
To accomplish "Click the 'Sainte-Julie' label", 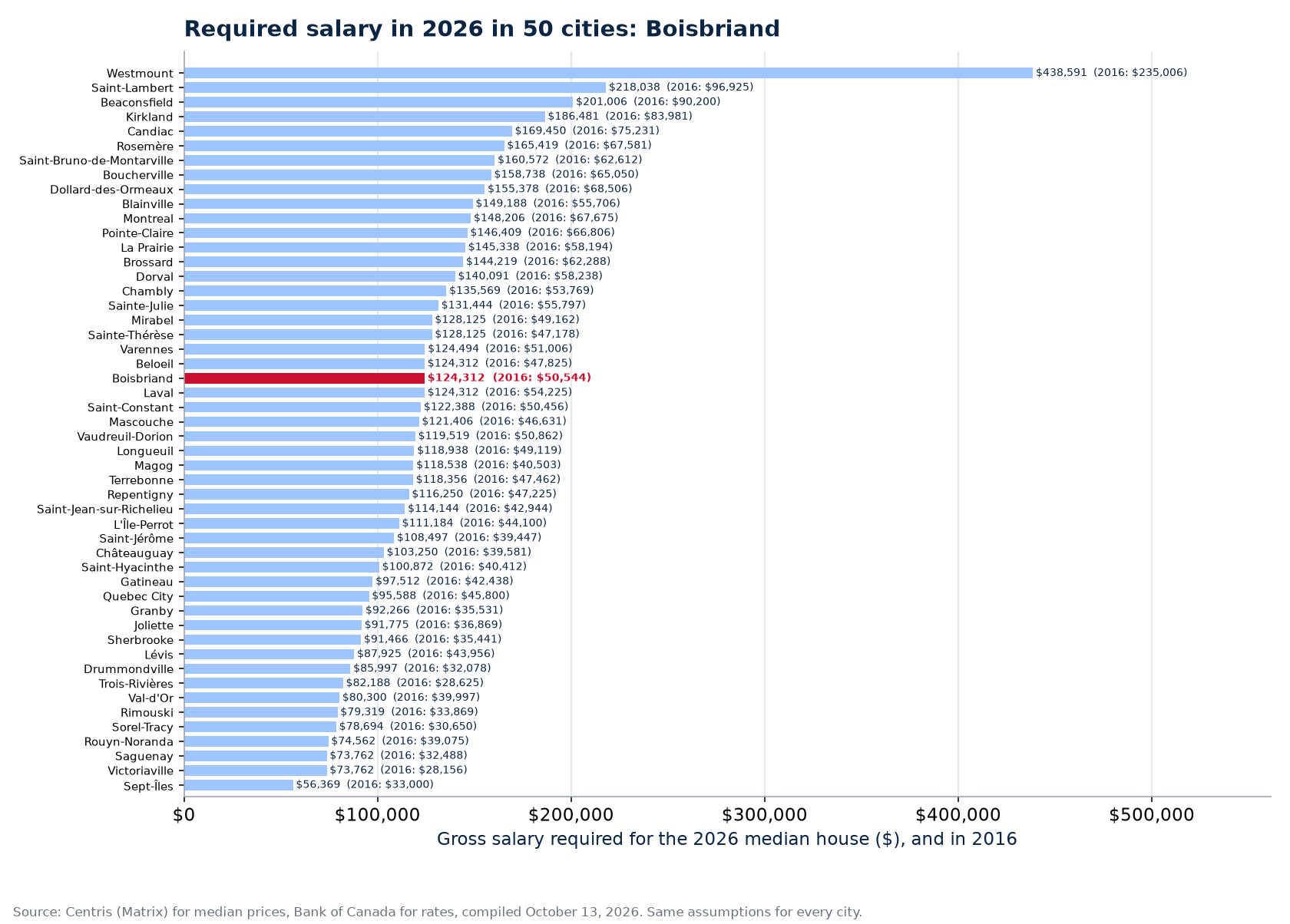I will pyautogui.click(x=141, y=305).
